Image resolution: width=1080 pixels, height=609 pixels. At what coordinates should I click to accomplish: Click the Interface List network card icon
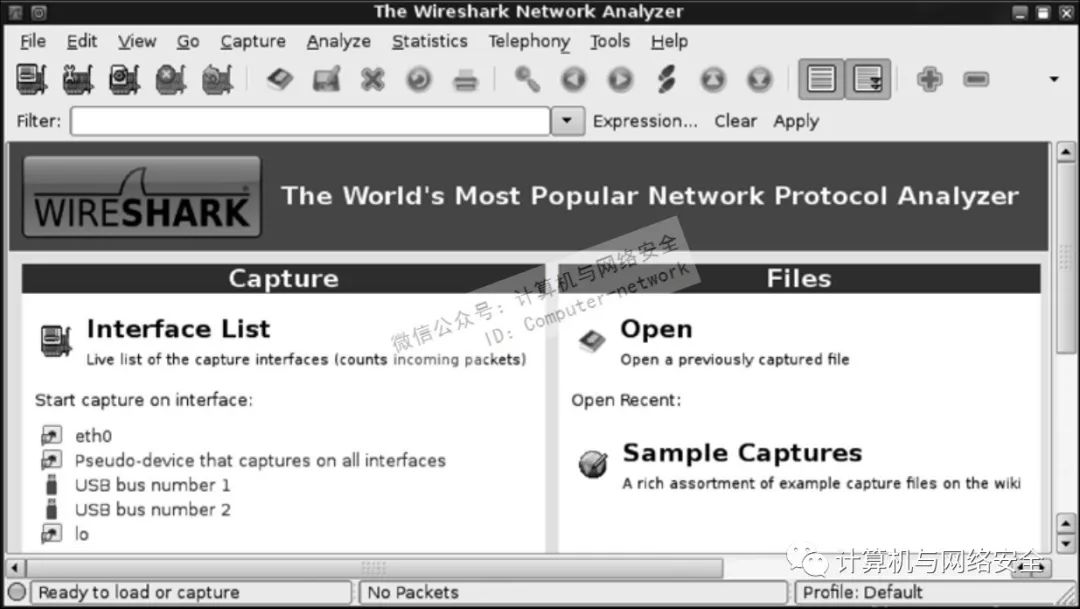[56, 341]
